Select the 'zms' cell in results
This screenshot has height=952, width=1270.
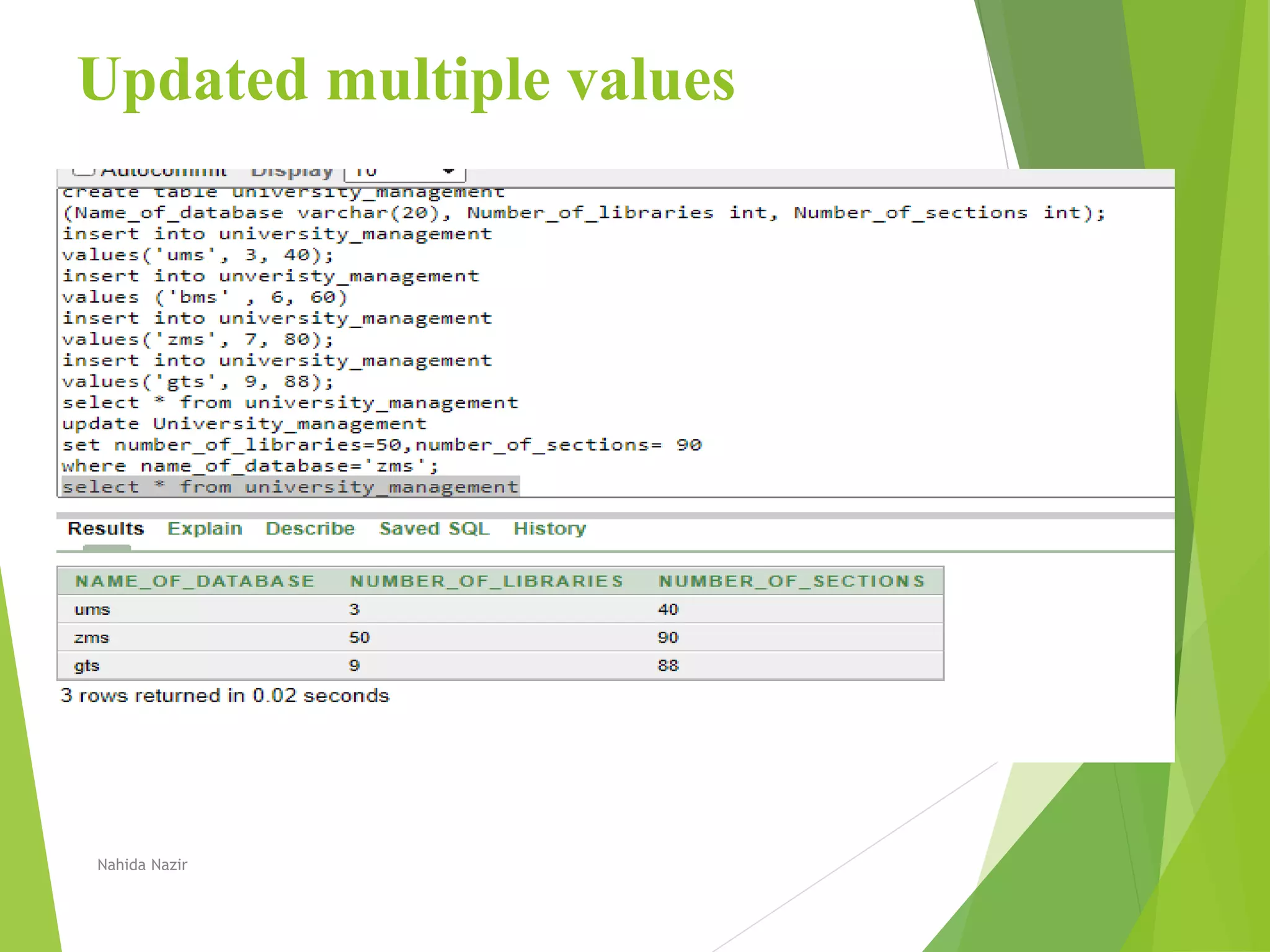click(92, 638)
